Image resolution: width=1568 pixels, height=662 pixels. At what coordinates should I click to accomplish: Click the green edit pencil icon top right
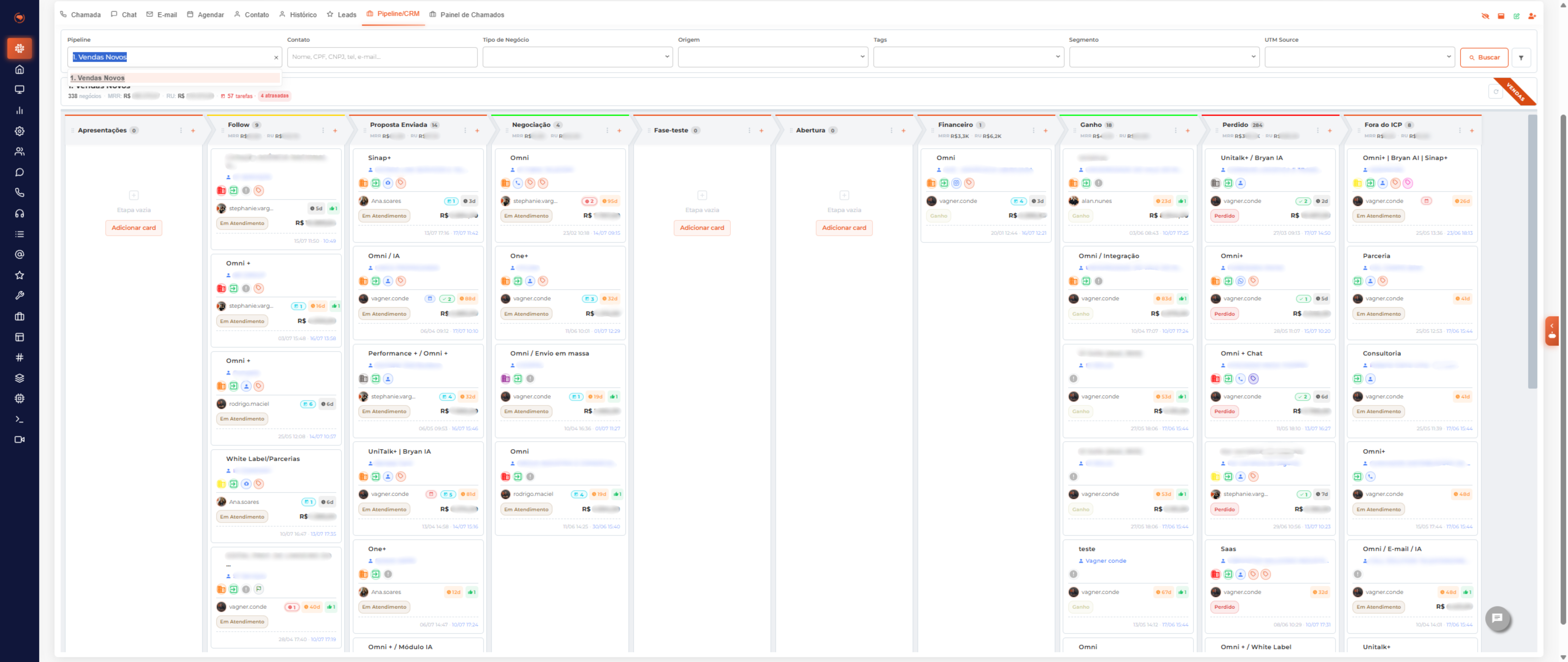[x=1516, y=16]
